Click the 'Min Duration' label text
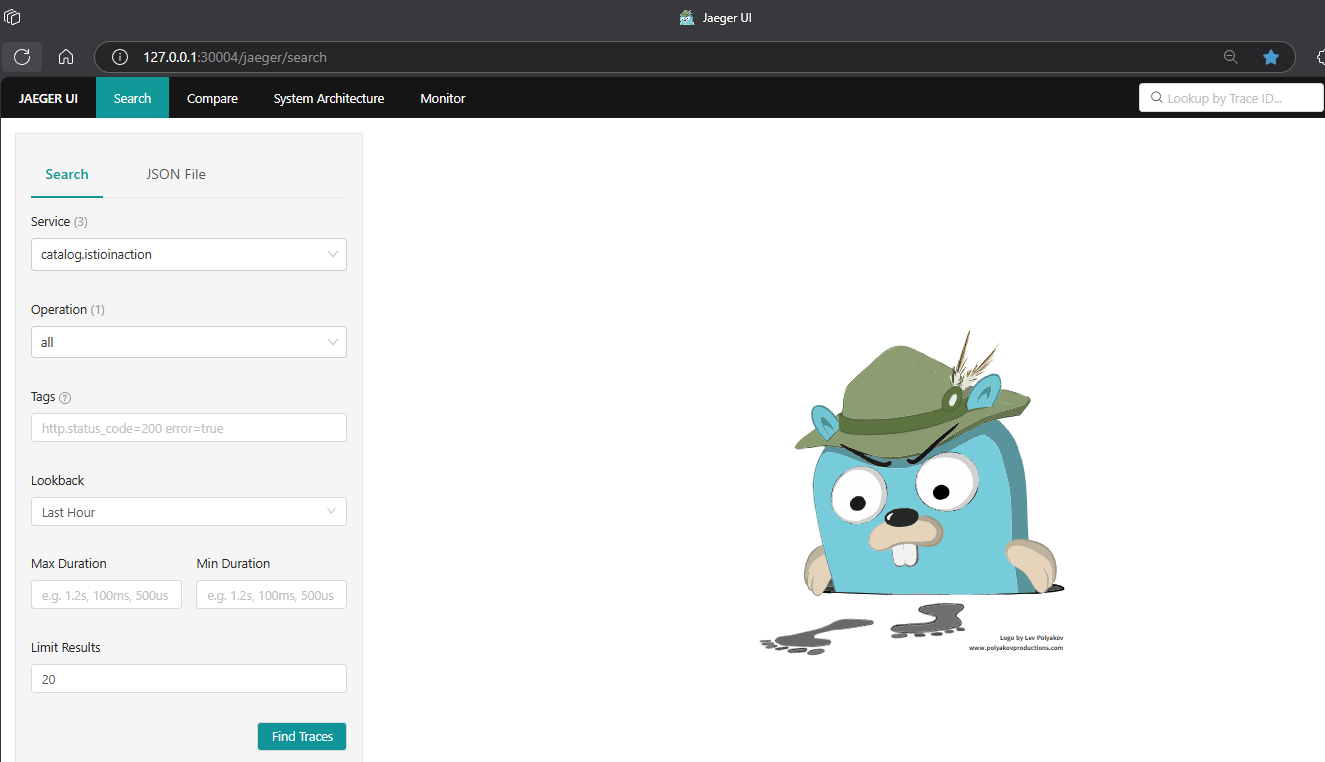Image resolution: width=1325 pixels, height=762 pixels. pos(233,564)
